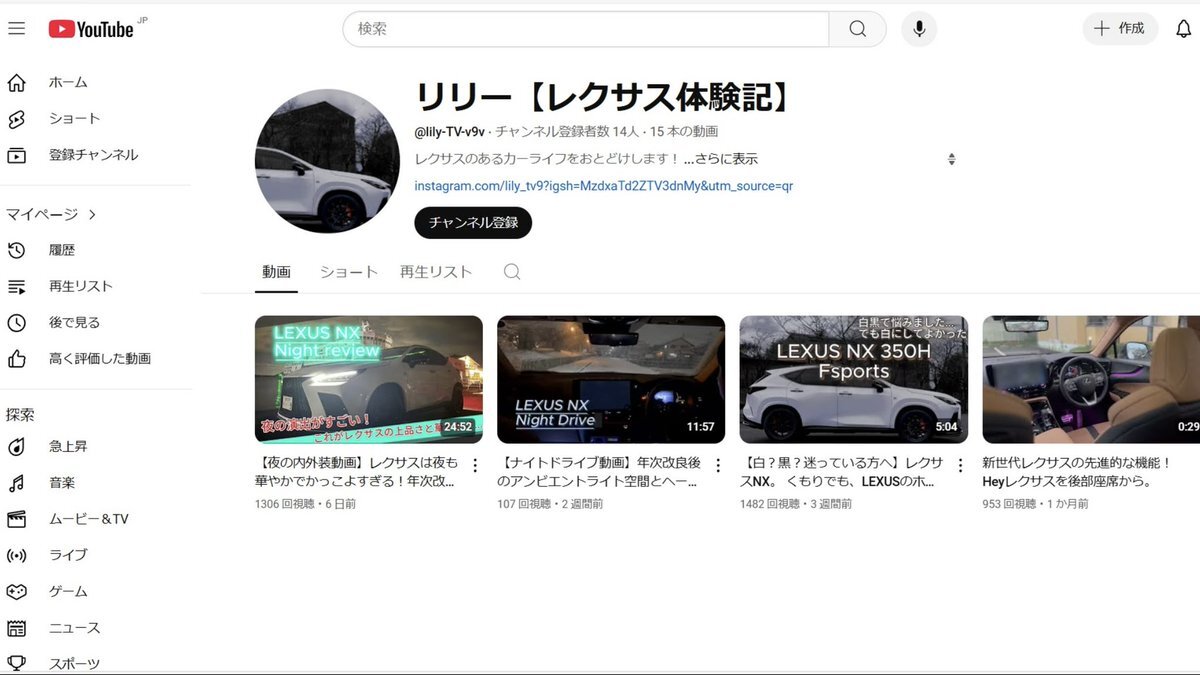Switch to the 再生リスト tab
This screenshot has height=675, width=1200.
(436, 272)
